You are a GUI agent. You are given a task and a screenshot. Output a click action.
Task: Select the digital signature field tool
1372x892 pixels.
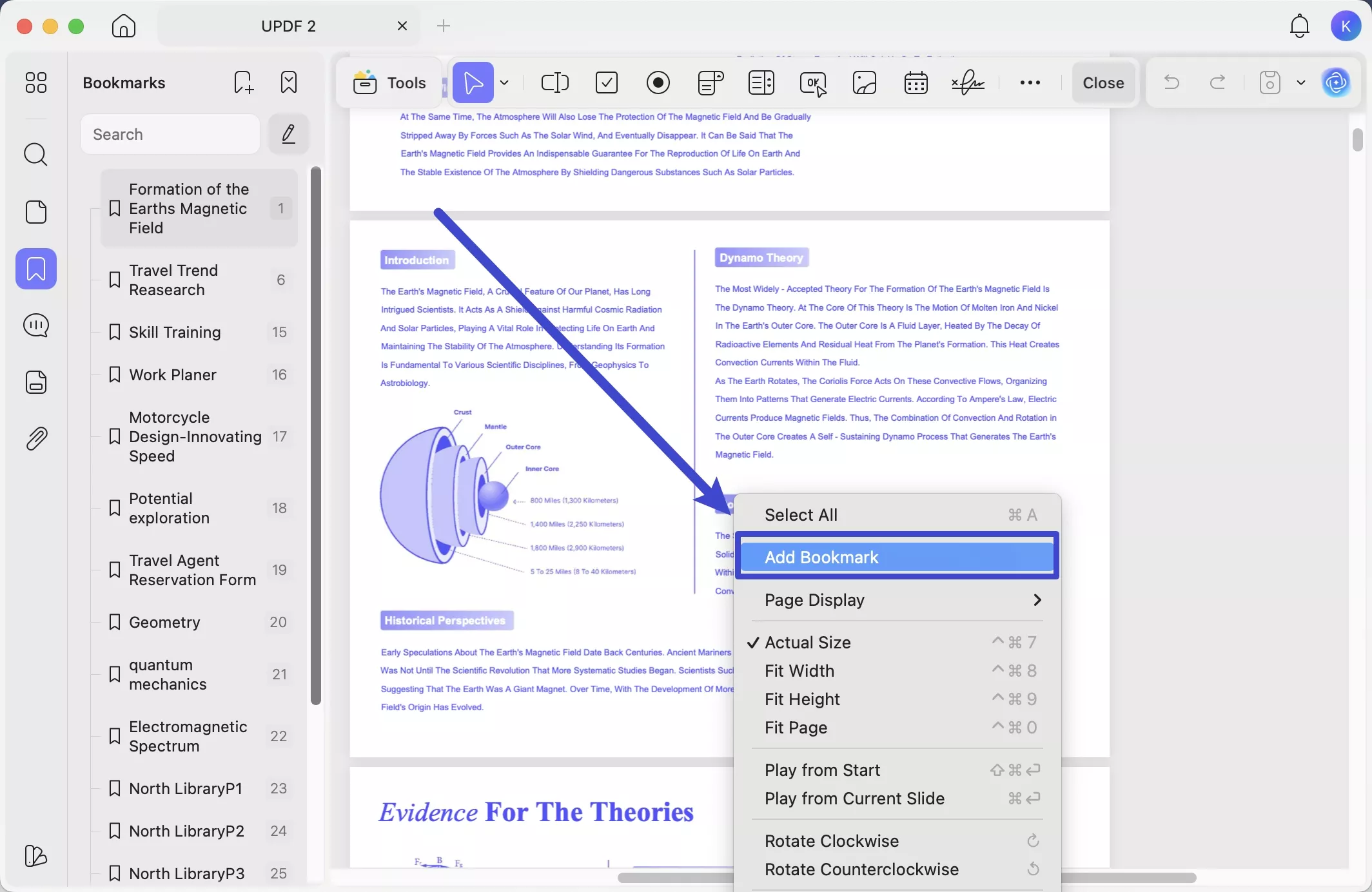967,82
